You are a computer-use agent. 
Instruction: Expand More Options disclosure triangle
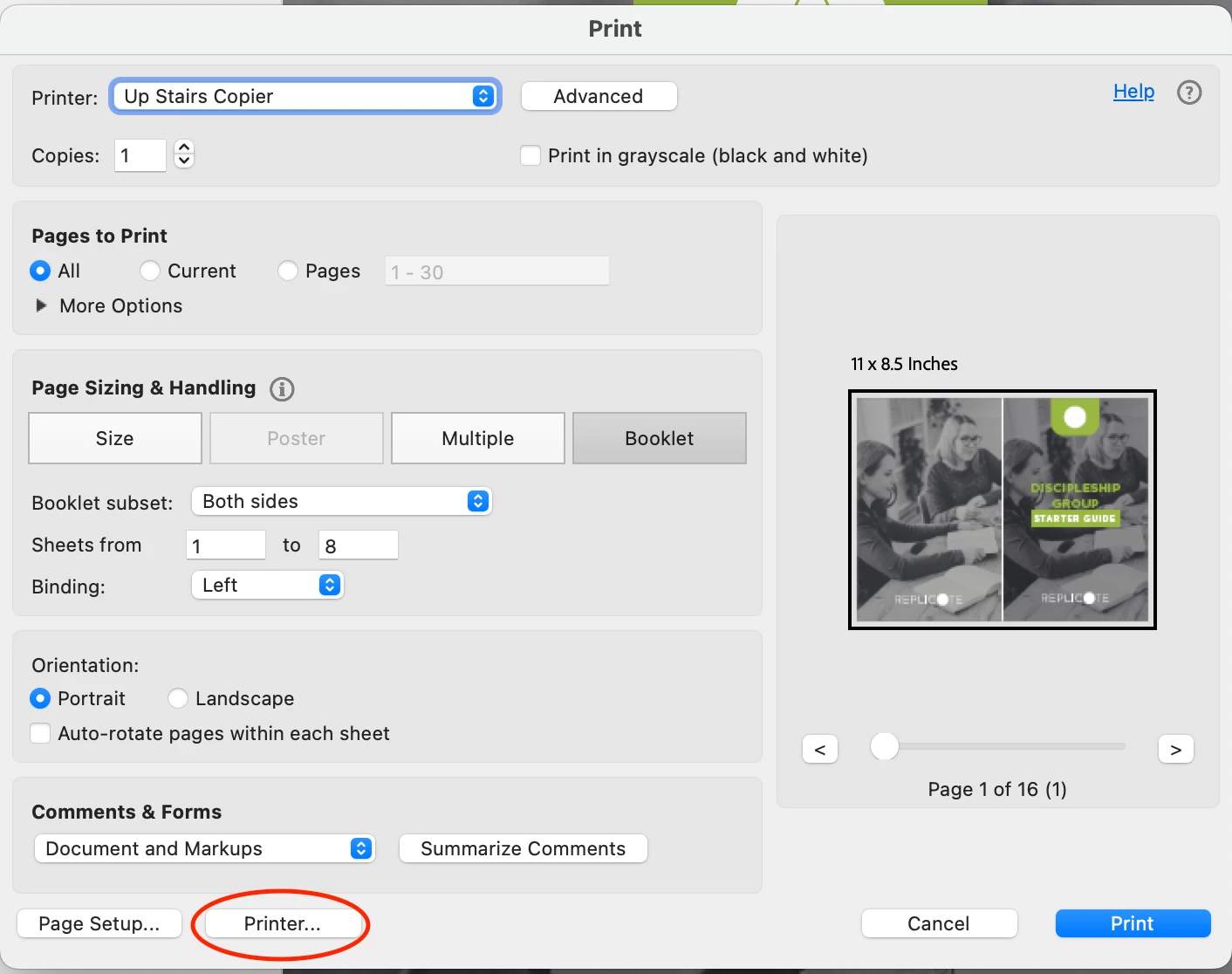[40, 305]
